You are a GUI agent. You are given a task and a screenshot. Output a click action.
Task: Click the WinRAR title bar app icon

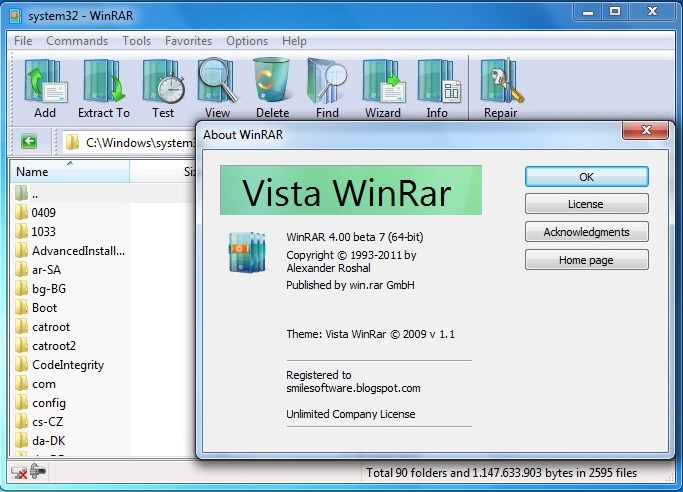pyautogui.click(x=15, y=16)
